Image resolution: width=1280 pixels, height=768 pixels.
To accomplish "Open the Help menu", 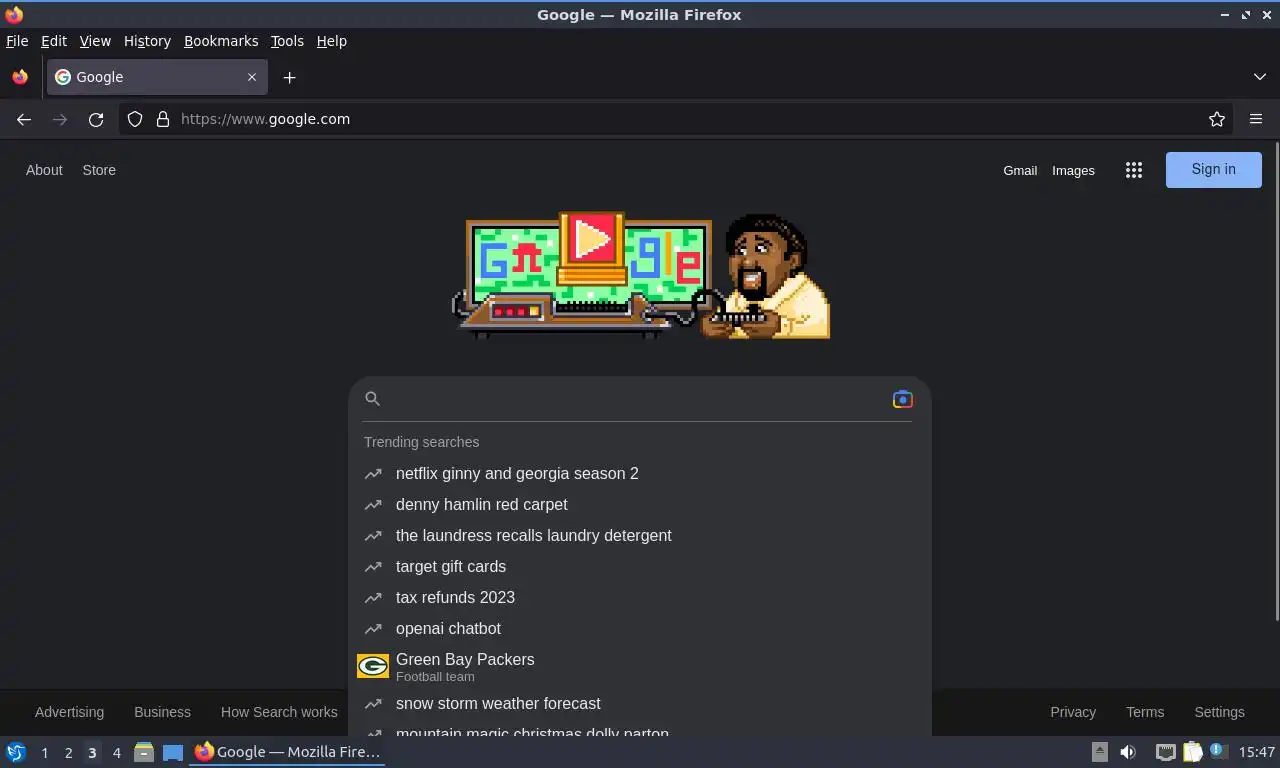I will (332, 41).
